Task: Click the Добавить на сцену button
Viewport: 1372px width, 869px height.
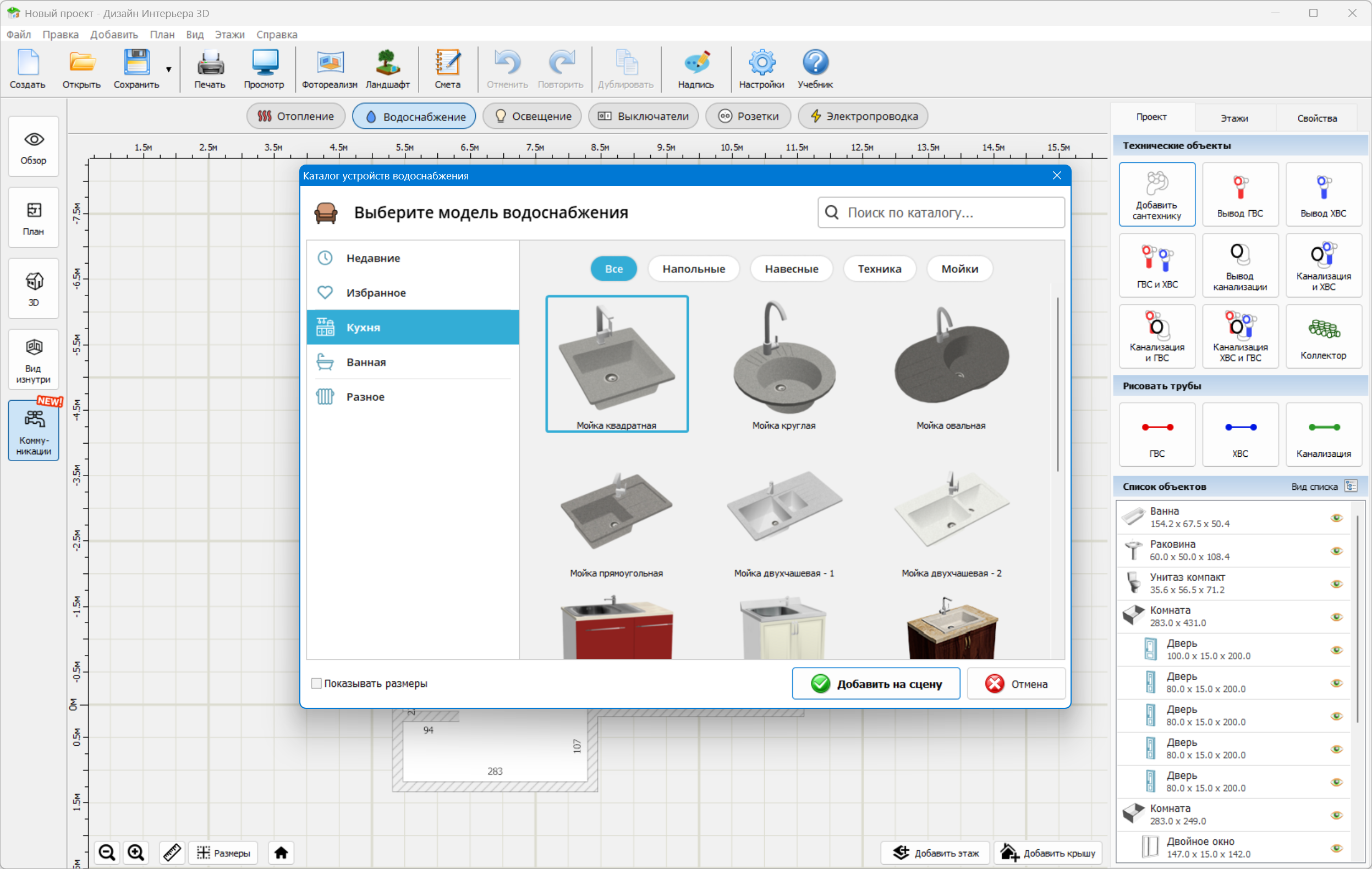Action: pos(875,683)
